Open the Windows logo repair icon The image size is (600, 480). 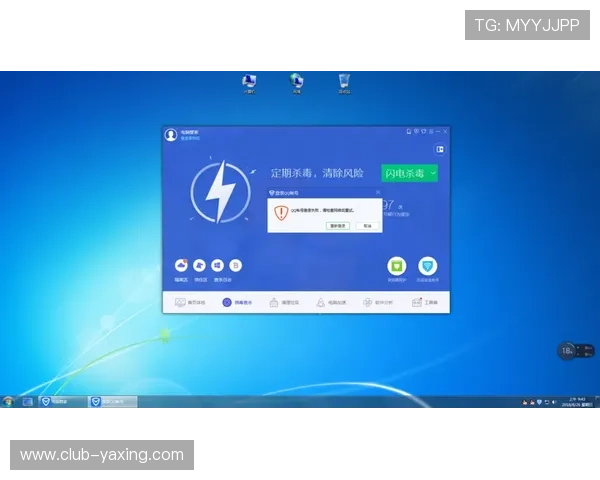(217, 265)
